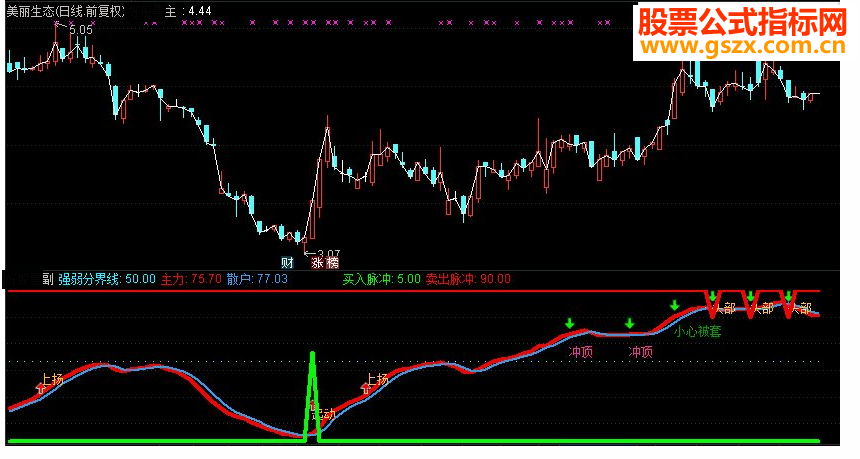Click the 副 indicator label
Image resolution: width=860 pixels, height=459 pixels.
click(48, 279)
